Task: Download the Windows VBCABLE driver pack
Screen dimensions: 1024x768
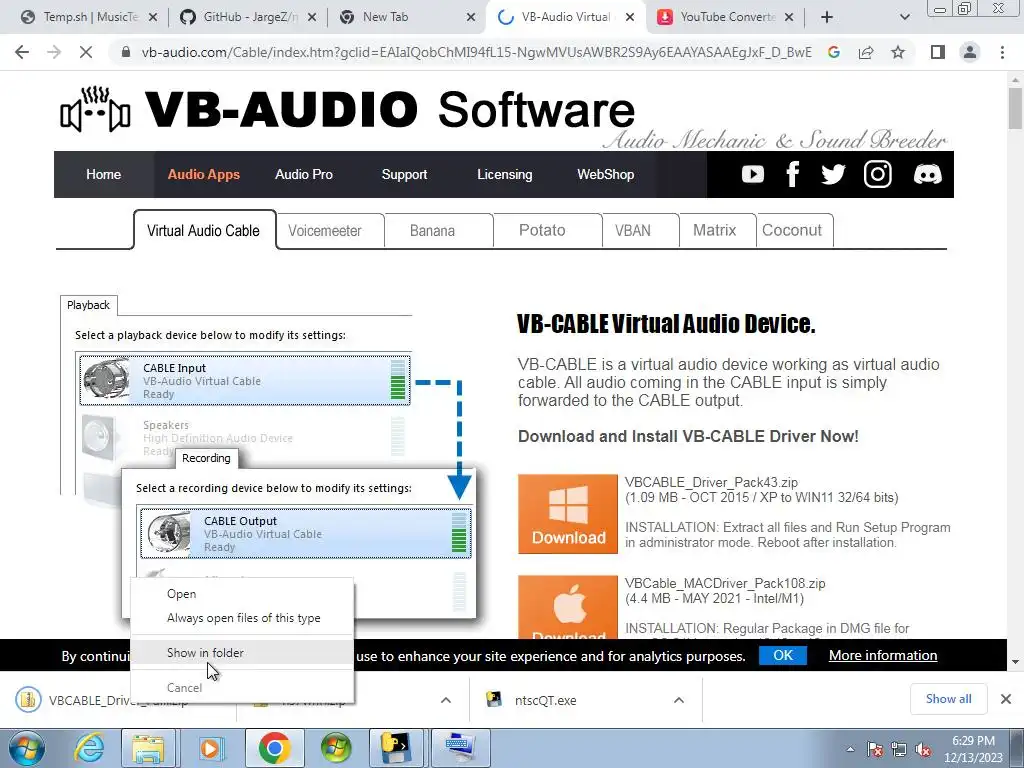Action: 568,514
